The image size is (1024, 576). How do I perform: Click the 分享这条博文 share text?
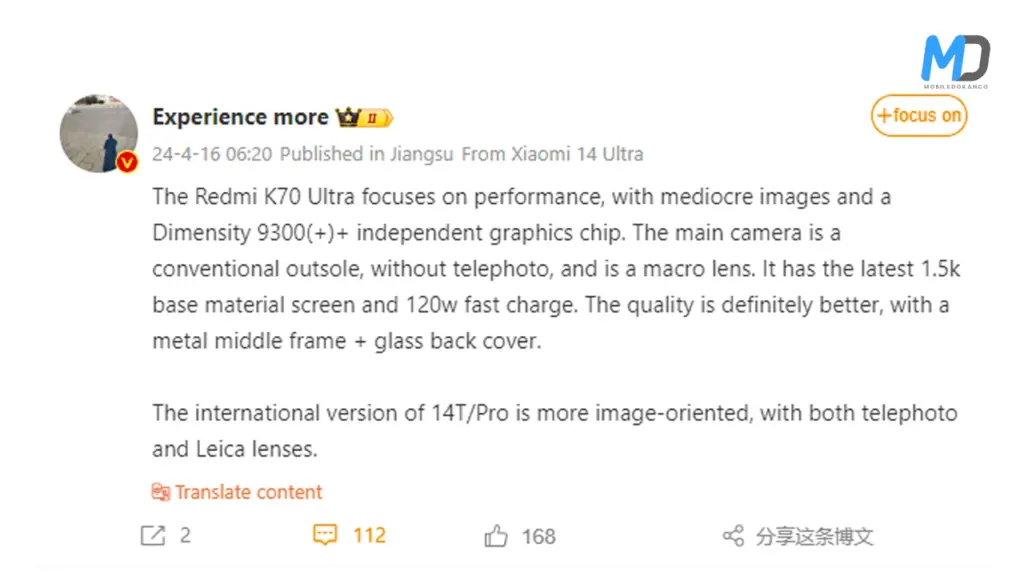812,535
